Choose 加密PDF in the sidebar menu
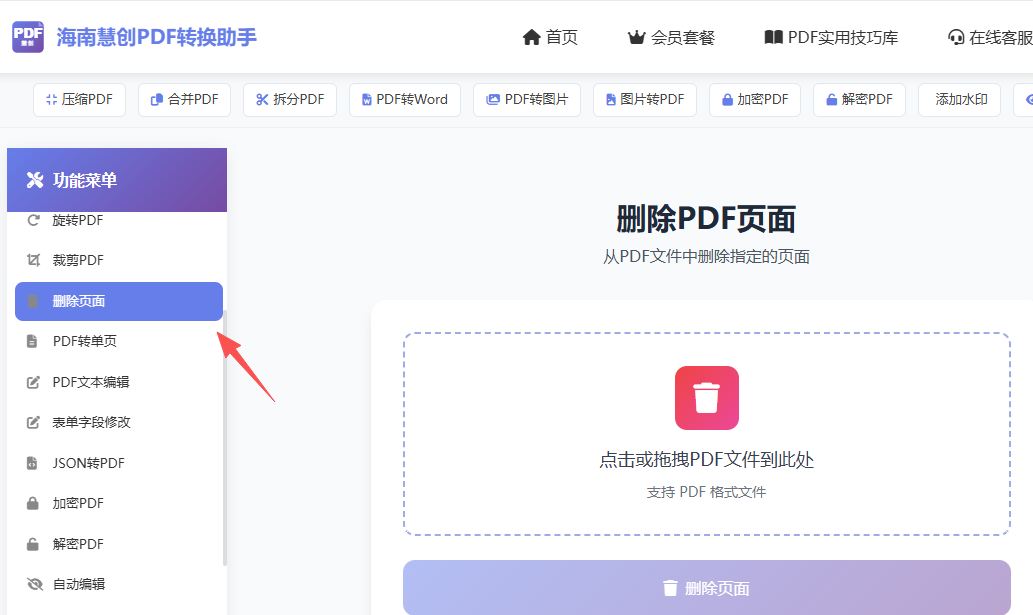The image size is (1033, 615). [119, 504]
